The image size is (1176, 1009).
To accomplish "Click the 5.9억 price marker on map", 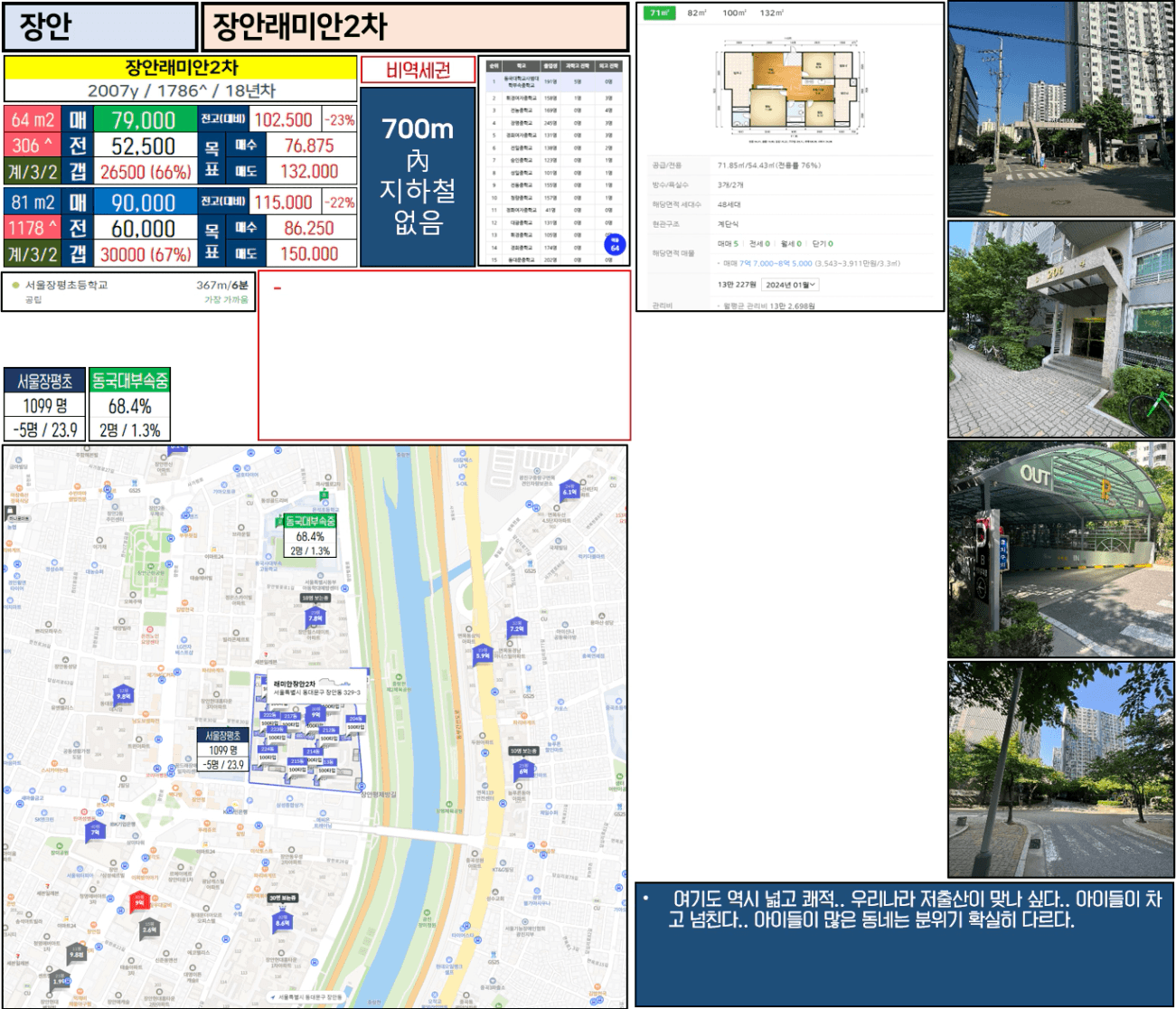I will pos(483,654).
